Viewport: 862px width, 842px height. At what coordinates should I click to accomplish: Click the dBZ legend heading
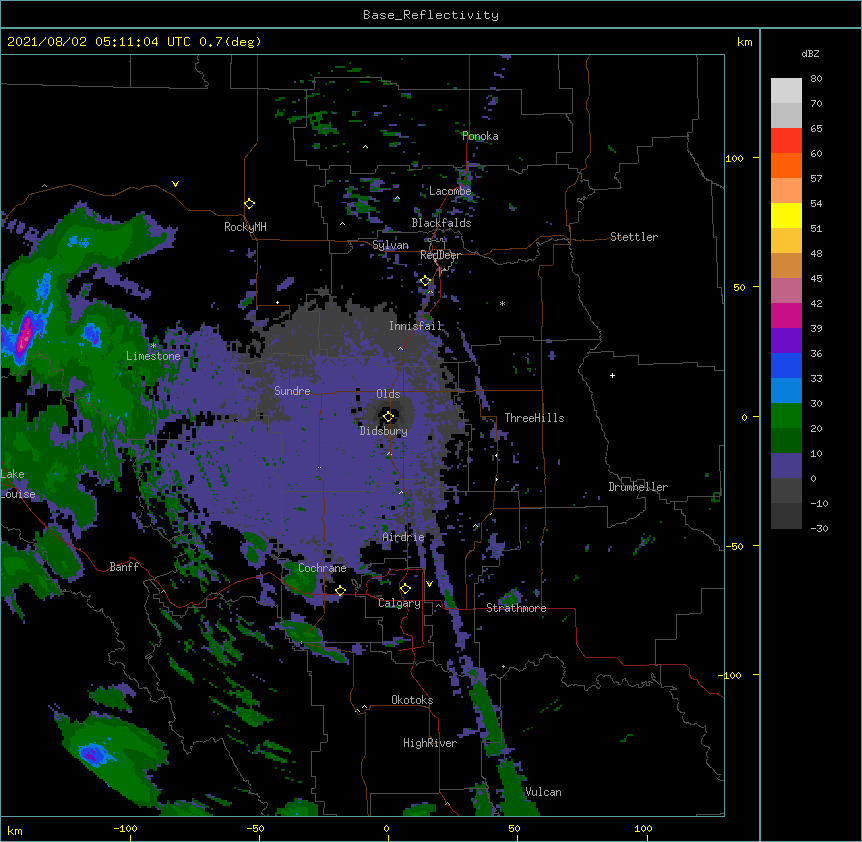click(x=810, y=54)
